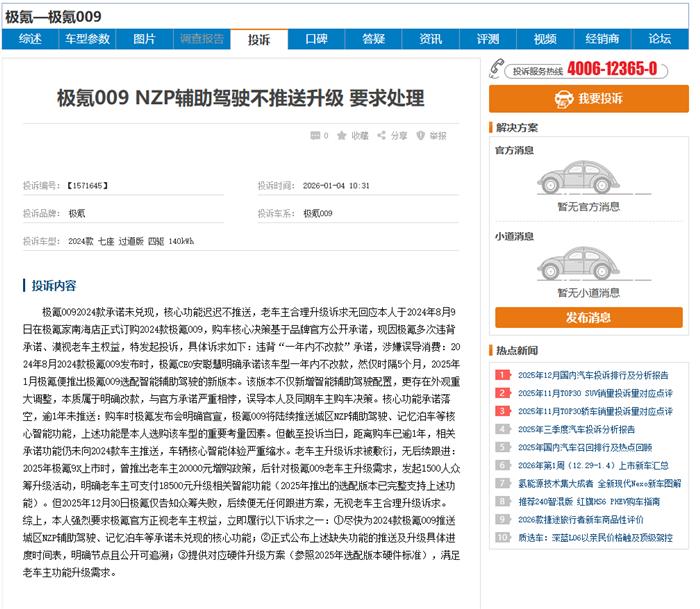Click the 分享 share icon
This screenshot has width=700, height=609.
[383, 136]
